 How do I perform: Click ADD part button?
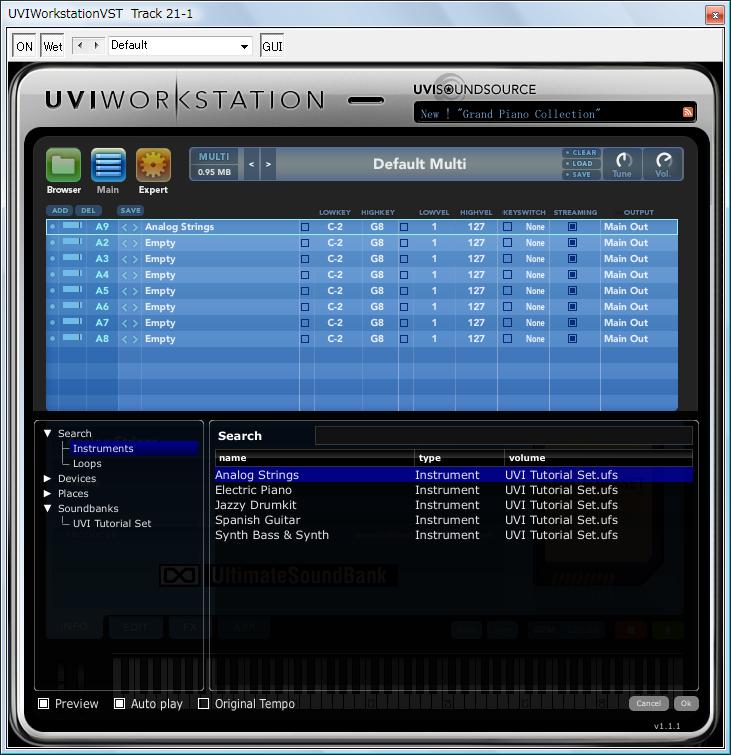[x=60, y=210]
